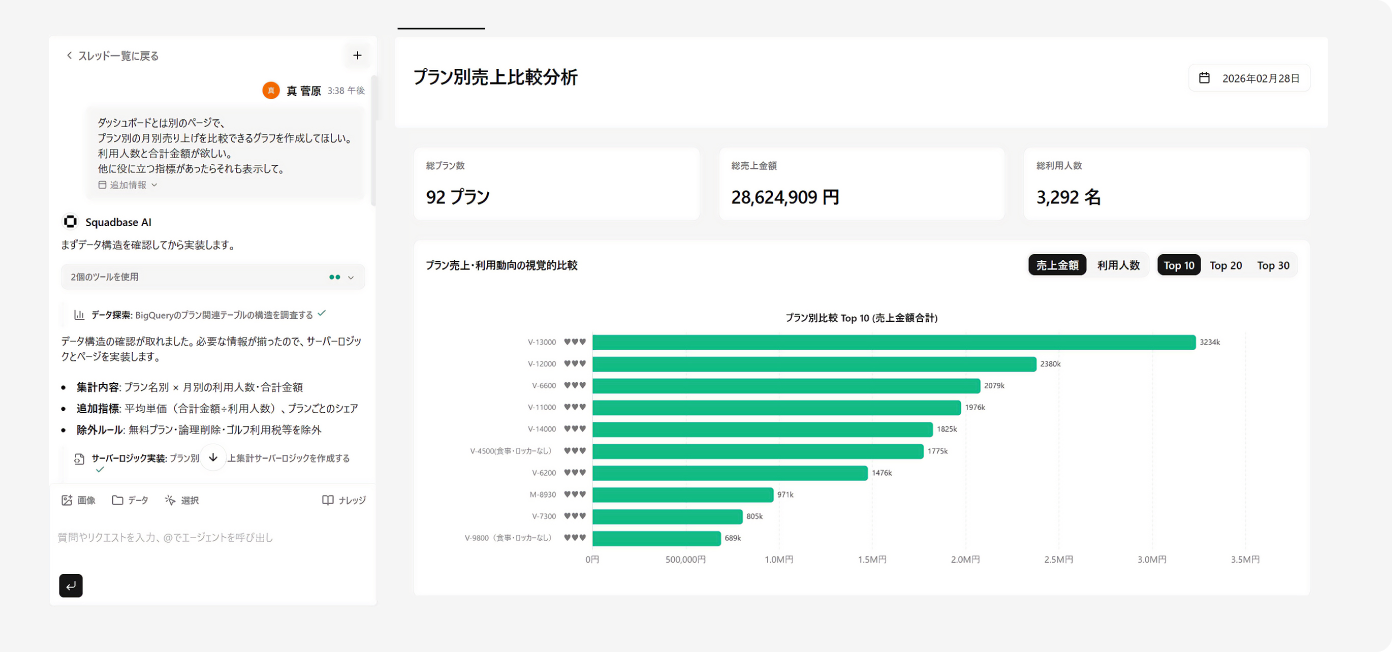Viewport: 1392px width, 652px height.
Task: Expand the 2個のツールを使用 row
Action: pyautogui.click(x=213, y=277)
